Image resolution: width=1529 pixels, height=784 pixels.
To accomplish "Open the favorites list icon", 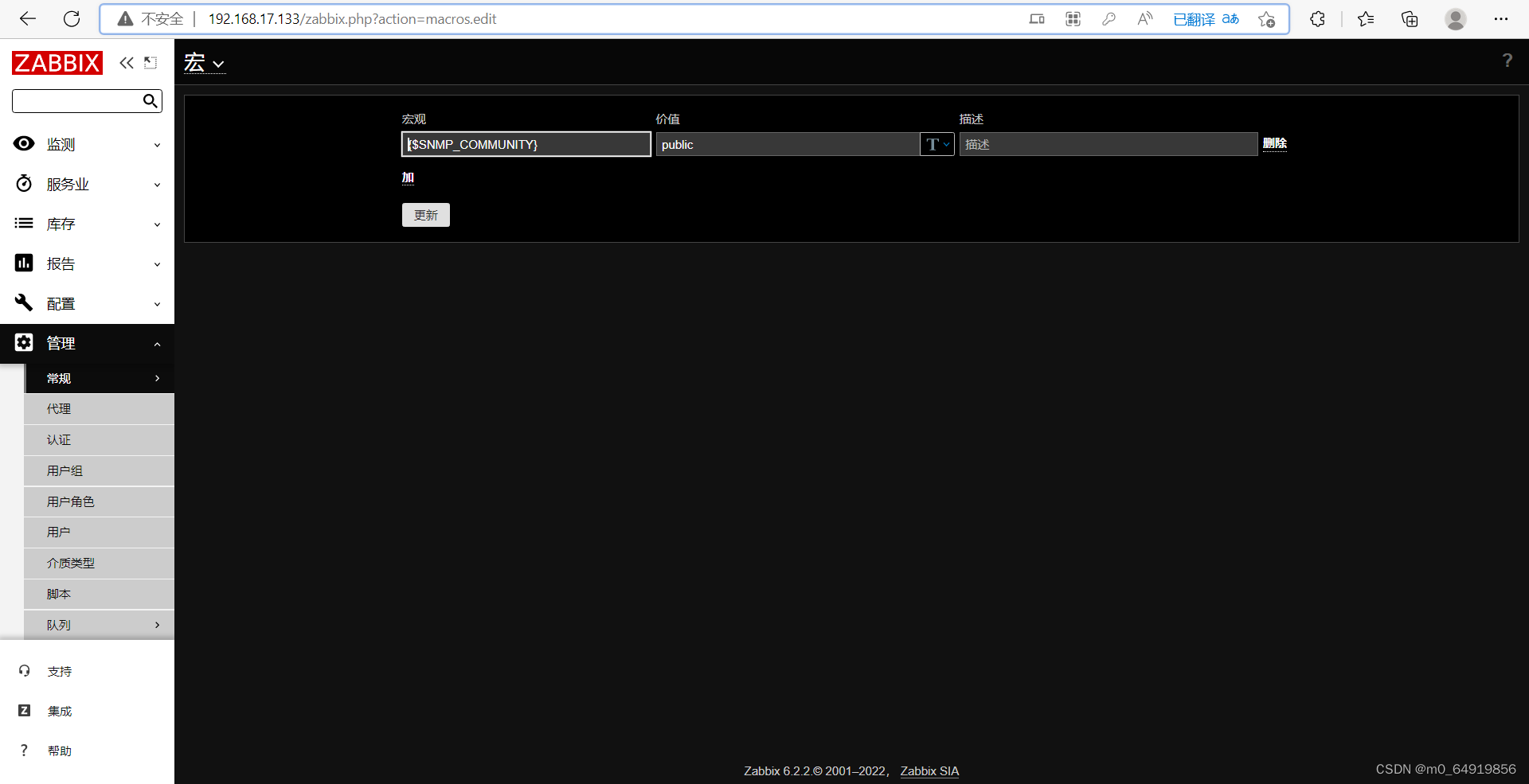I will click(x=1366, y=19).
